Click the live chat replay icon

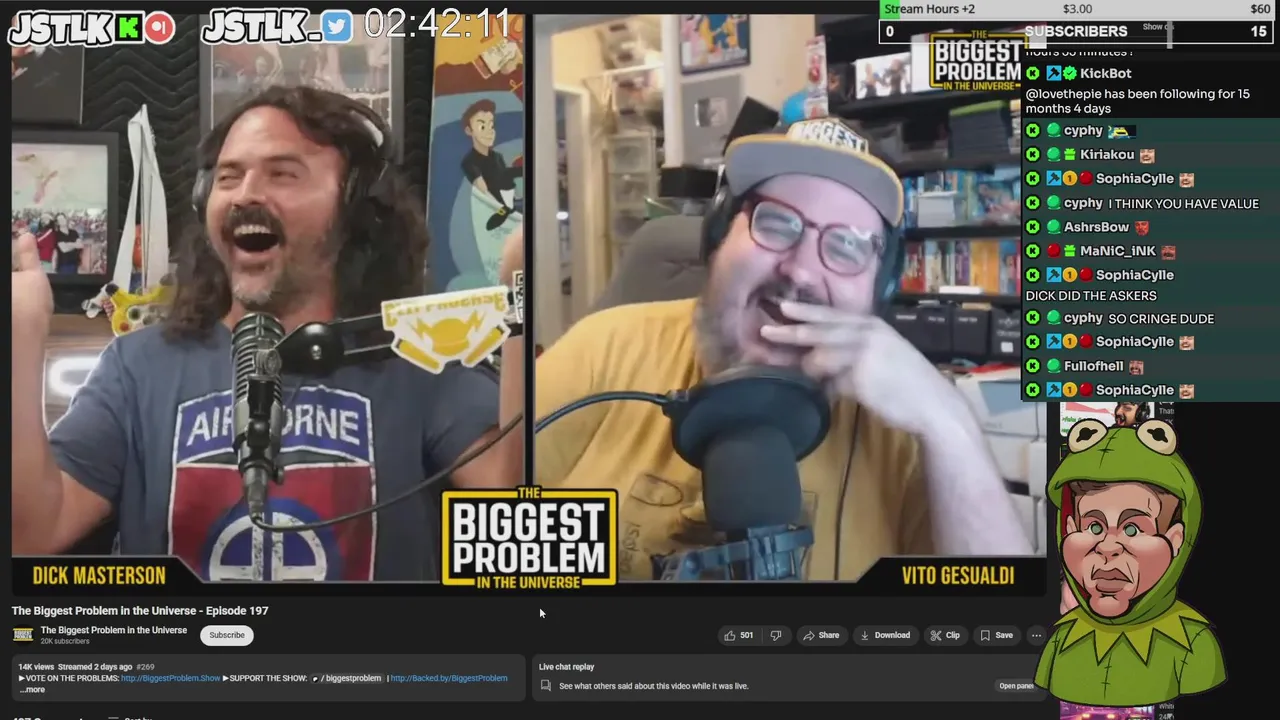tap(545, 686)
